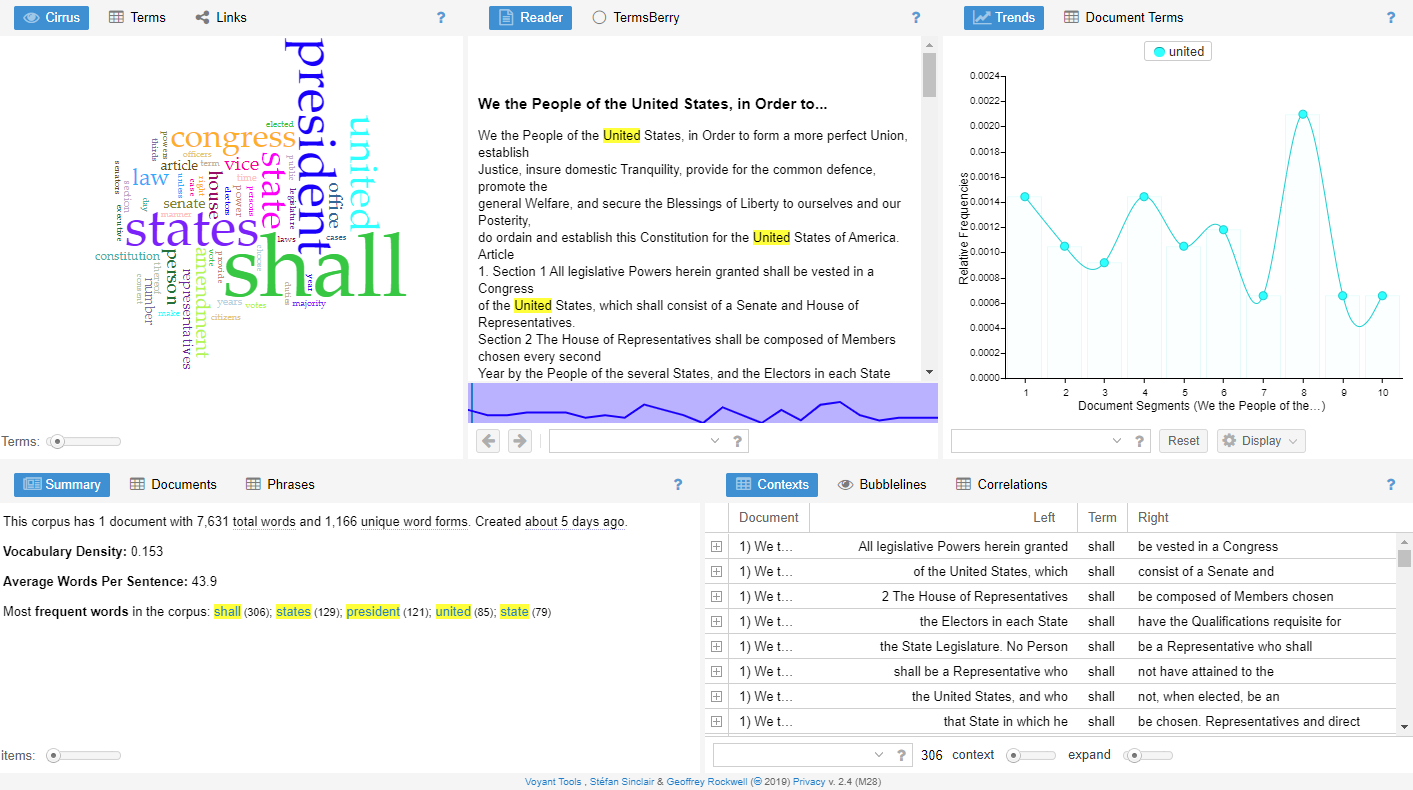This screenshot has height=790, width=1413.
Task: Switch to the Documents tab
Action: (173, 484)
